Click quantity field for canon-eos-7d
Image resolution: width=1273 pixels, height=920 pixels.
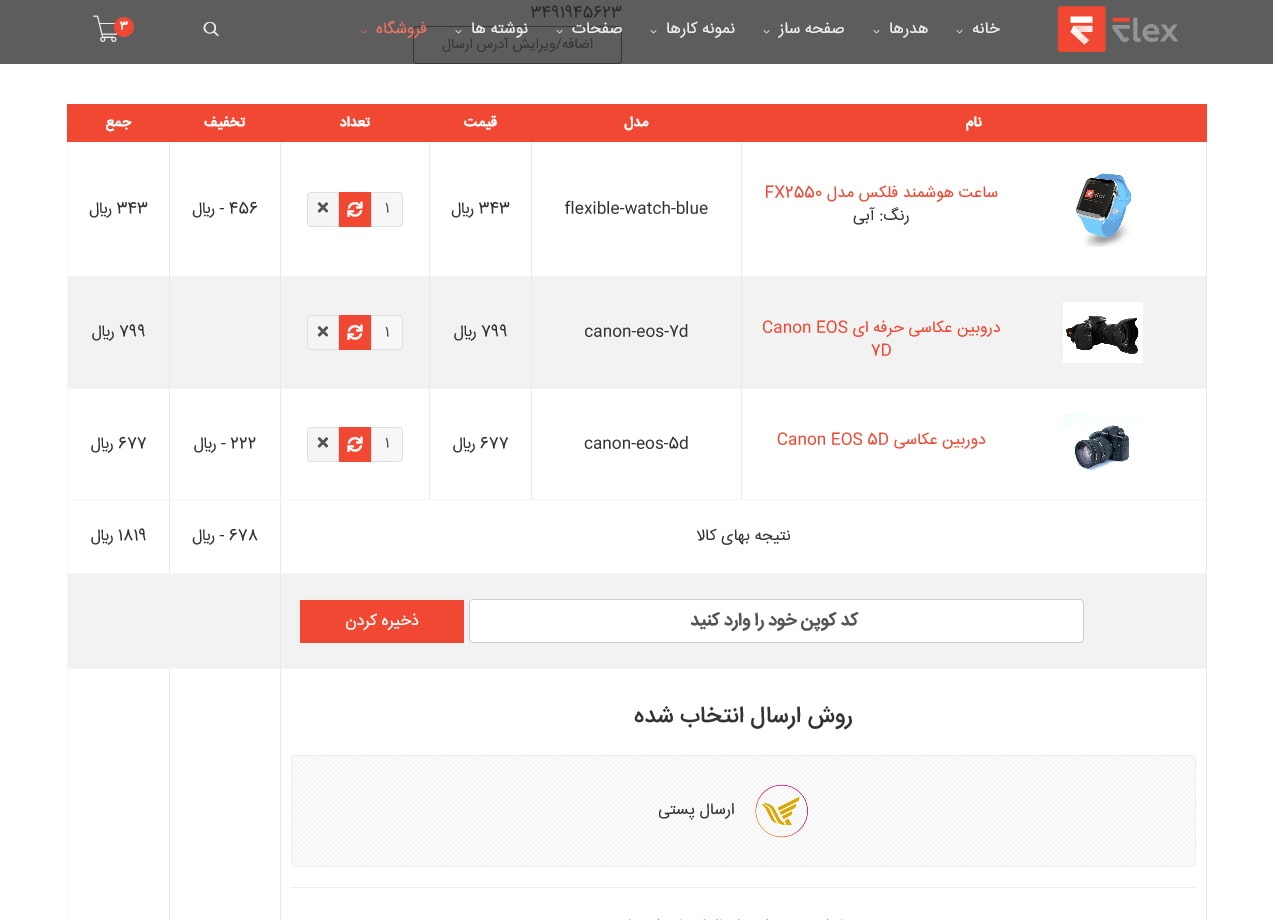[x=387, y=332]
